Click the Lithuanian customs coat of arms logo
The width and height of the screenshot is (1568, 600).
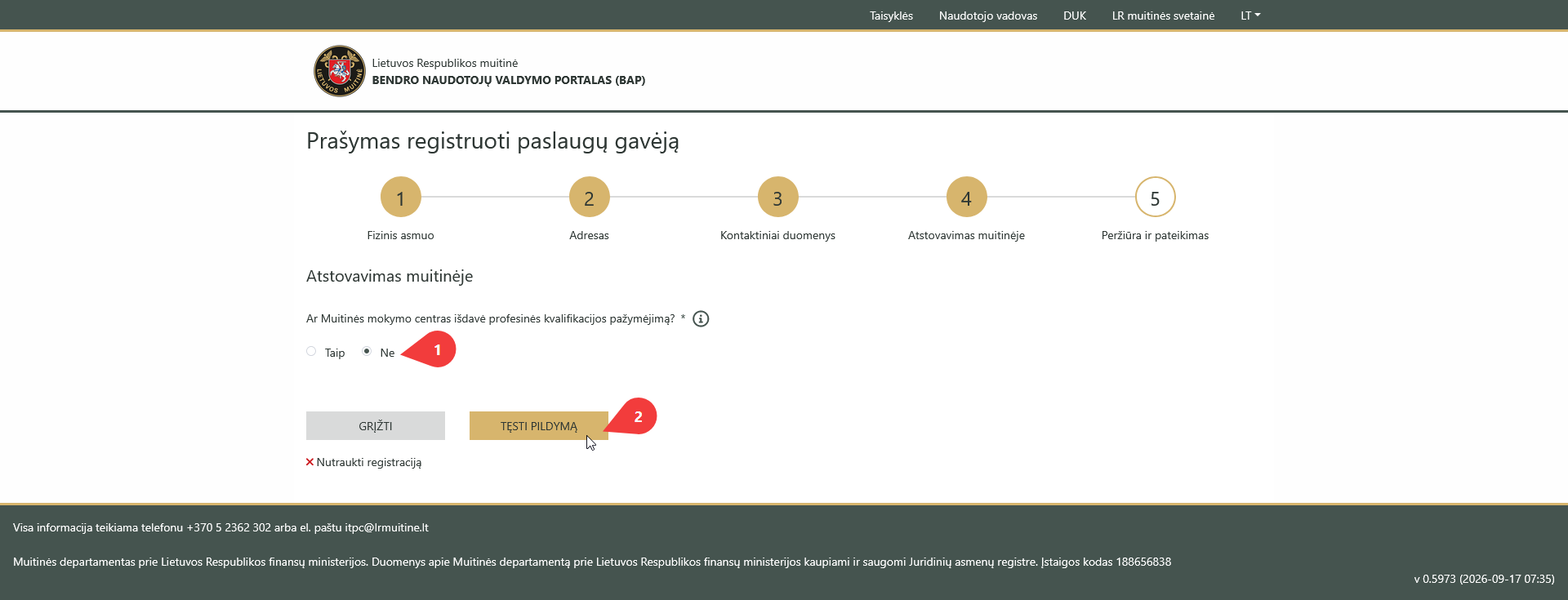(x=339, y=71)
